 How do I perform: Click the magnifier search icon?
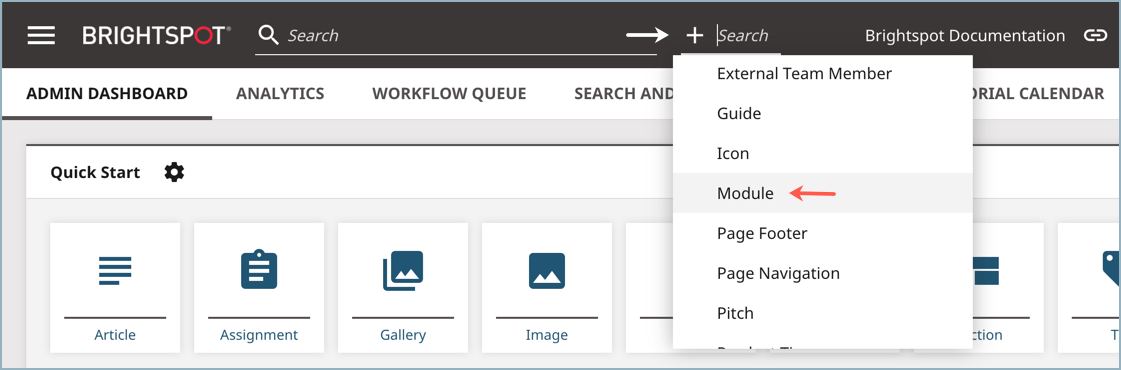coord(268,35)
